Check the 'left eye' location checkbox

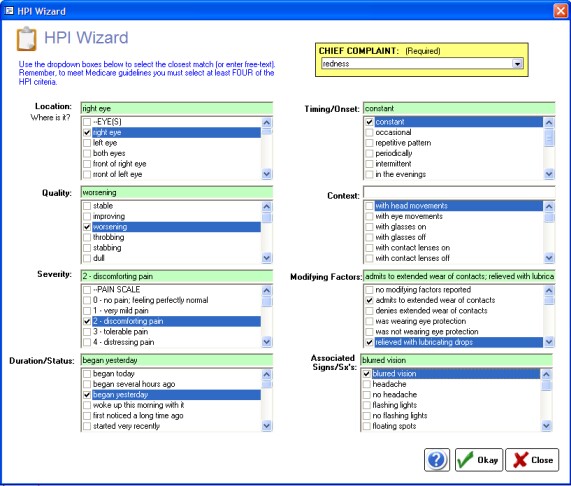pos(87,143)
